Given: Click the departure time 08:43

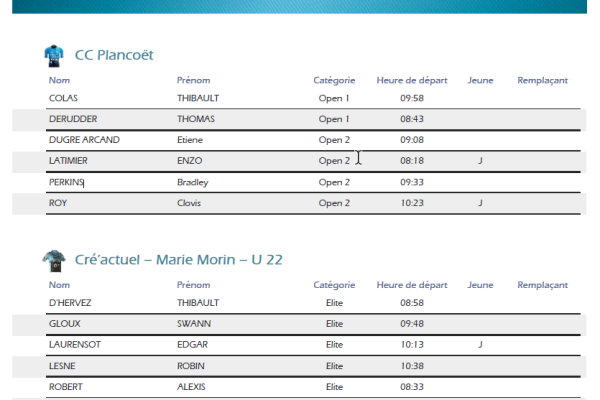Looking at the screenshot, I should tap(412, 119).
